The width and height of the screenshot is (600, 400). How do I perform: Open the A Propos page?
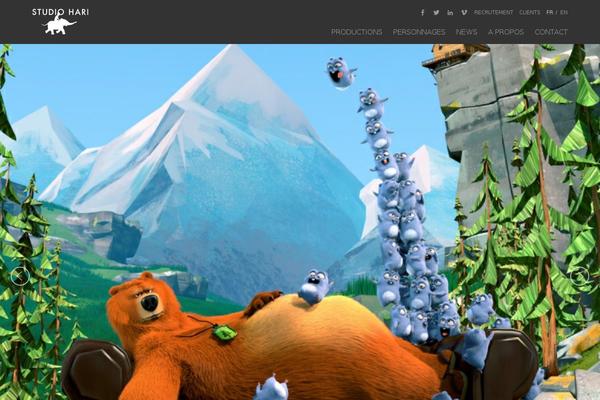506,32
